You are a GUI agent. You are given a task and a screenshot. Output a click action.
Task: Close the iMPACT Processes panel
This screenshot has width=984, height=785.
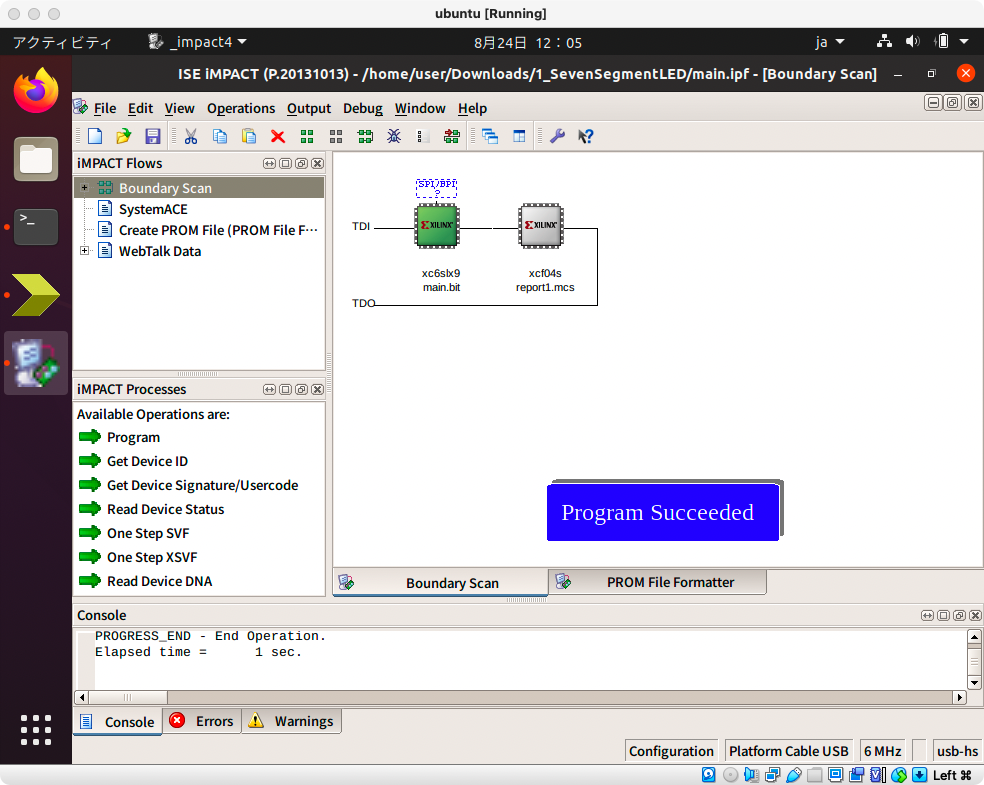coord(318,389)
